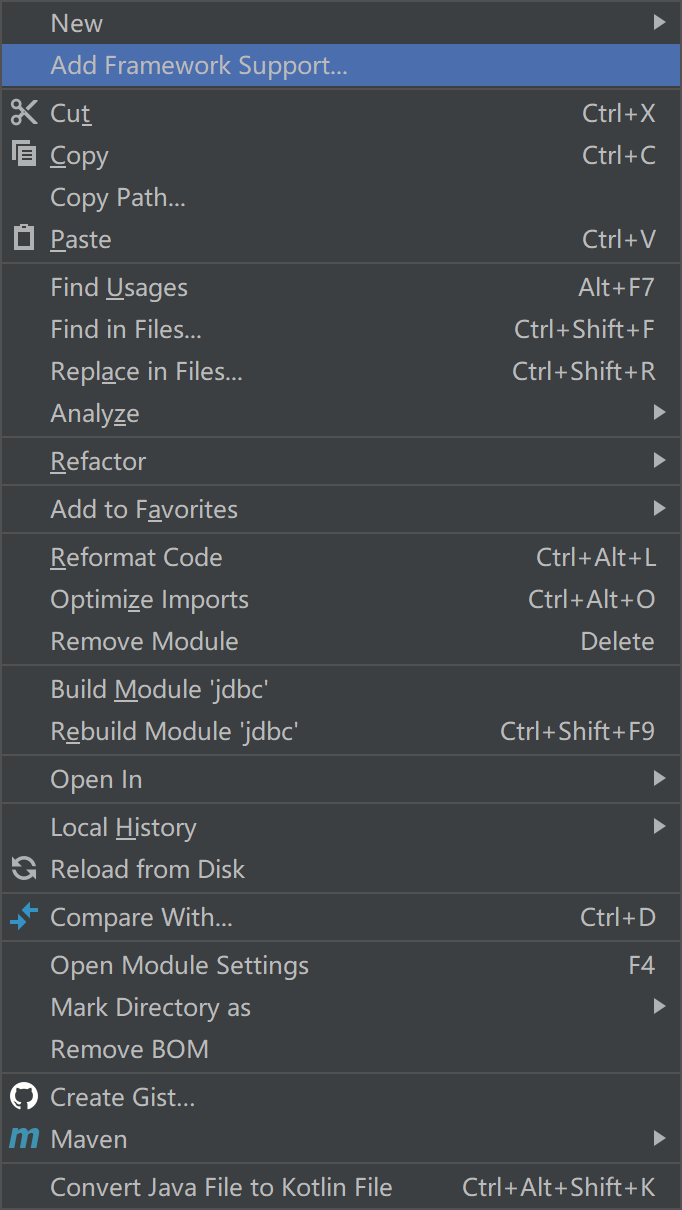Expand Mark Directory as submenu
This screenshot has width=682, height=1210.
pyautogui.click(x=341, y=1007)
